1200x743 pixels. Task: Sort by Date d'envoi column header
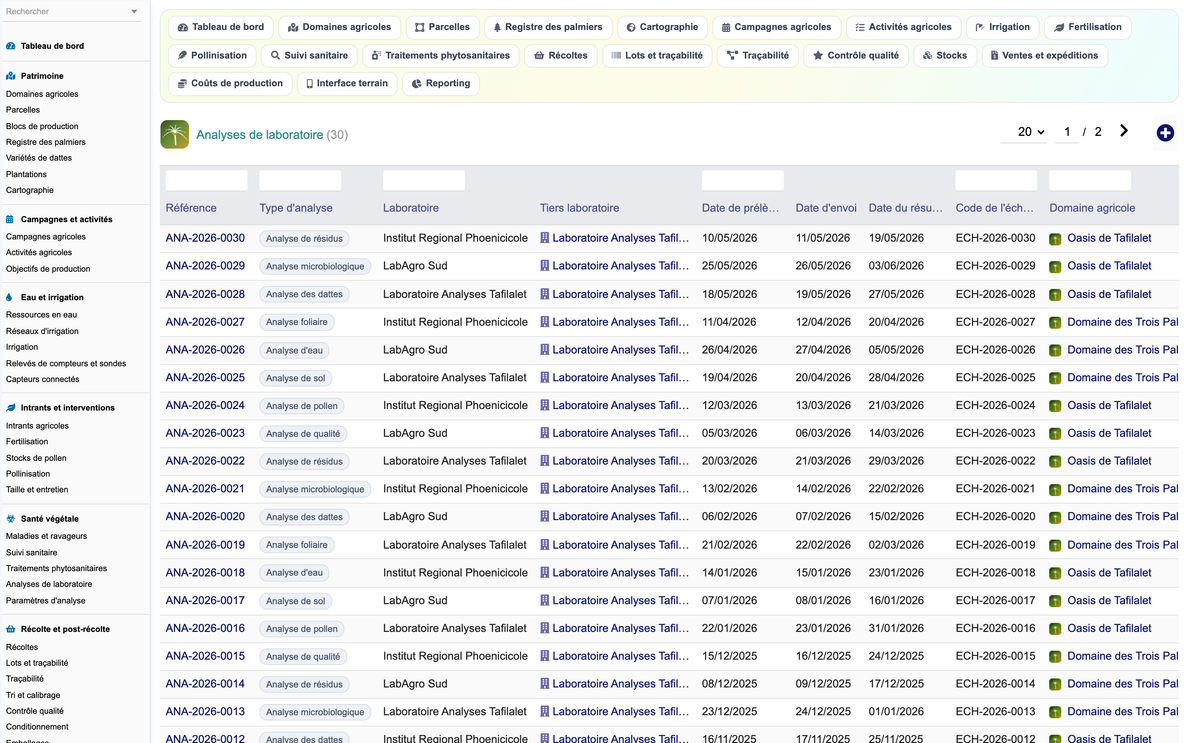826,208
